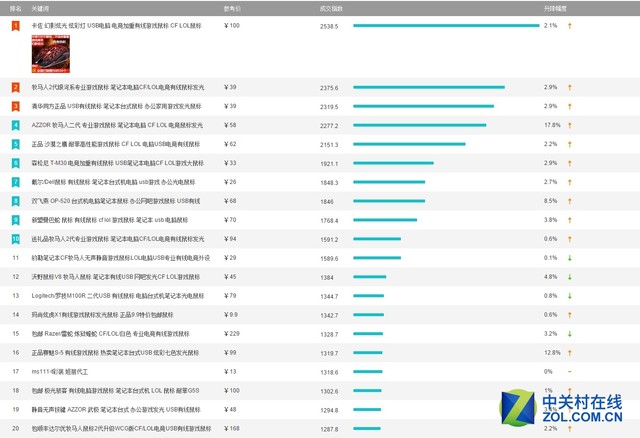Click the 排名 column header
The image size is (640, 438).
tap(16, 9)
